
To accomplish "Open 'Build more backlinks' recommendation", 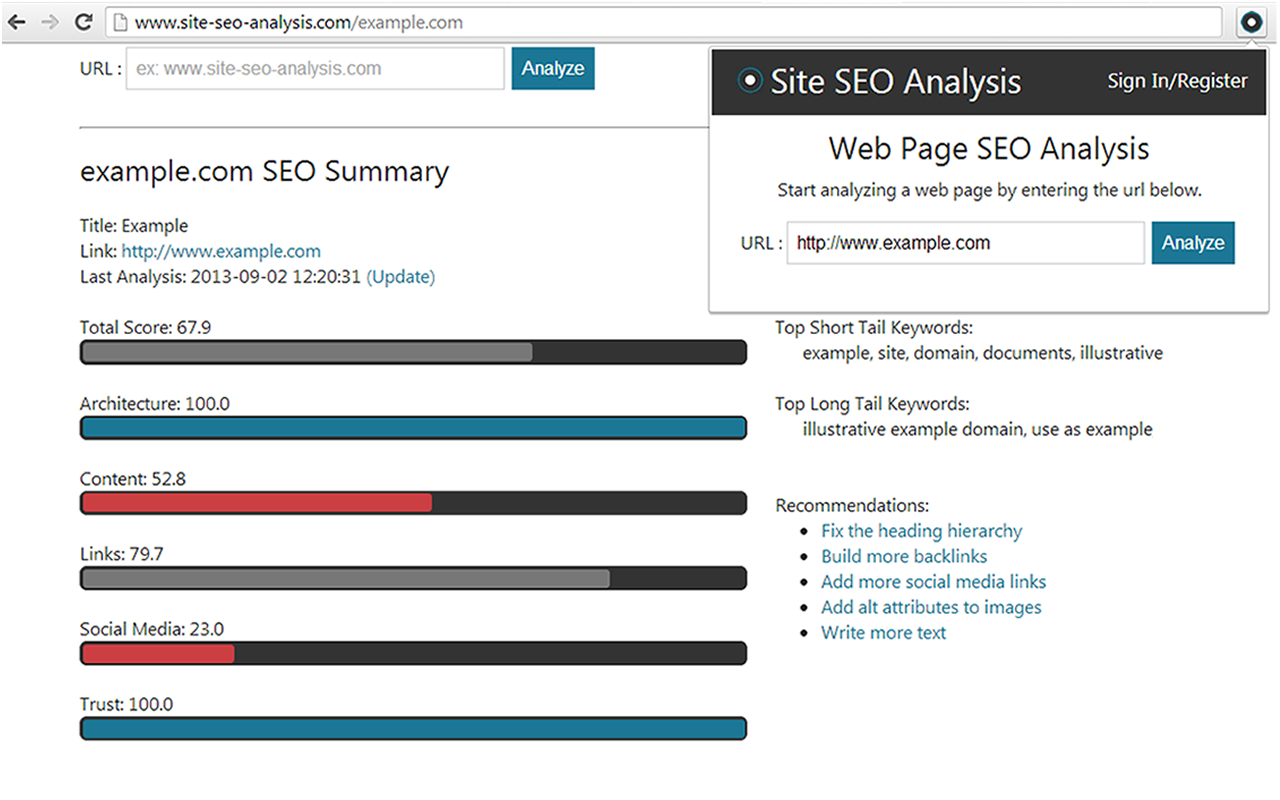I will [904, 556].
